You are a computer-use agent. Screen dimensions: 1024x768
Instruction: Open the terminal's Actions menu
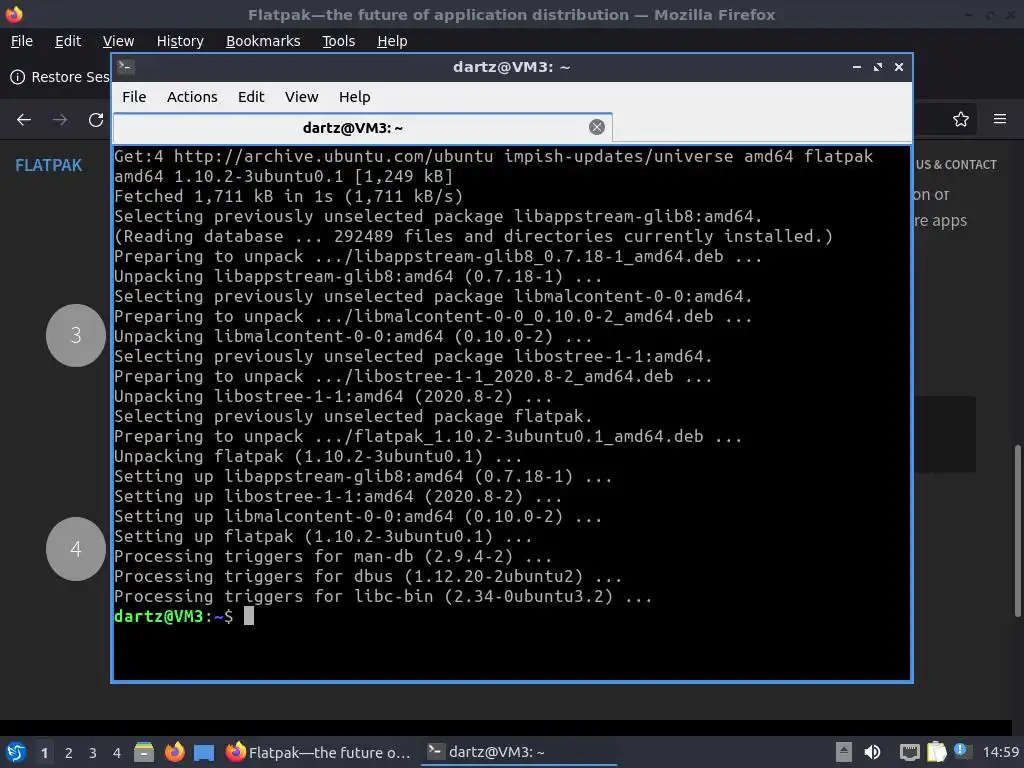192,97
